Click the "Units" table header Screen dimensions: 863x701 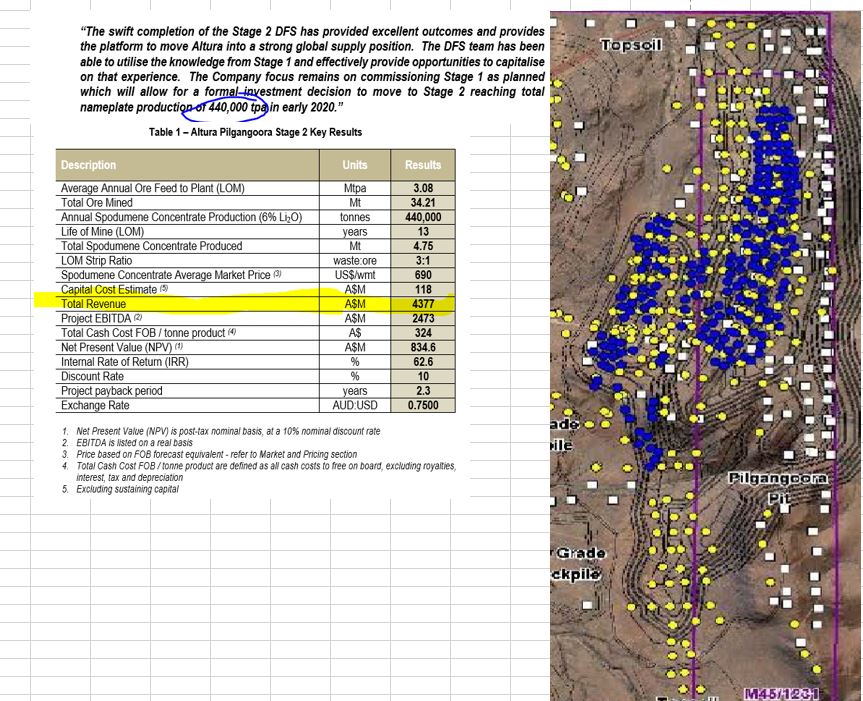354,165
